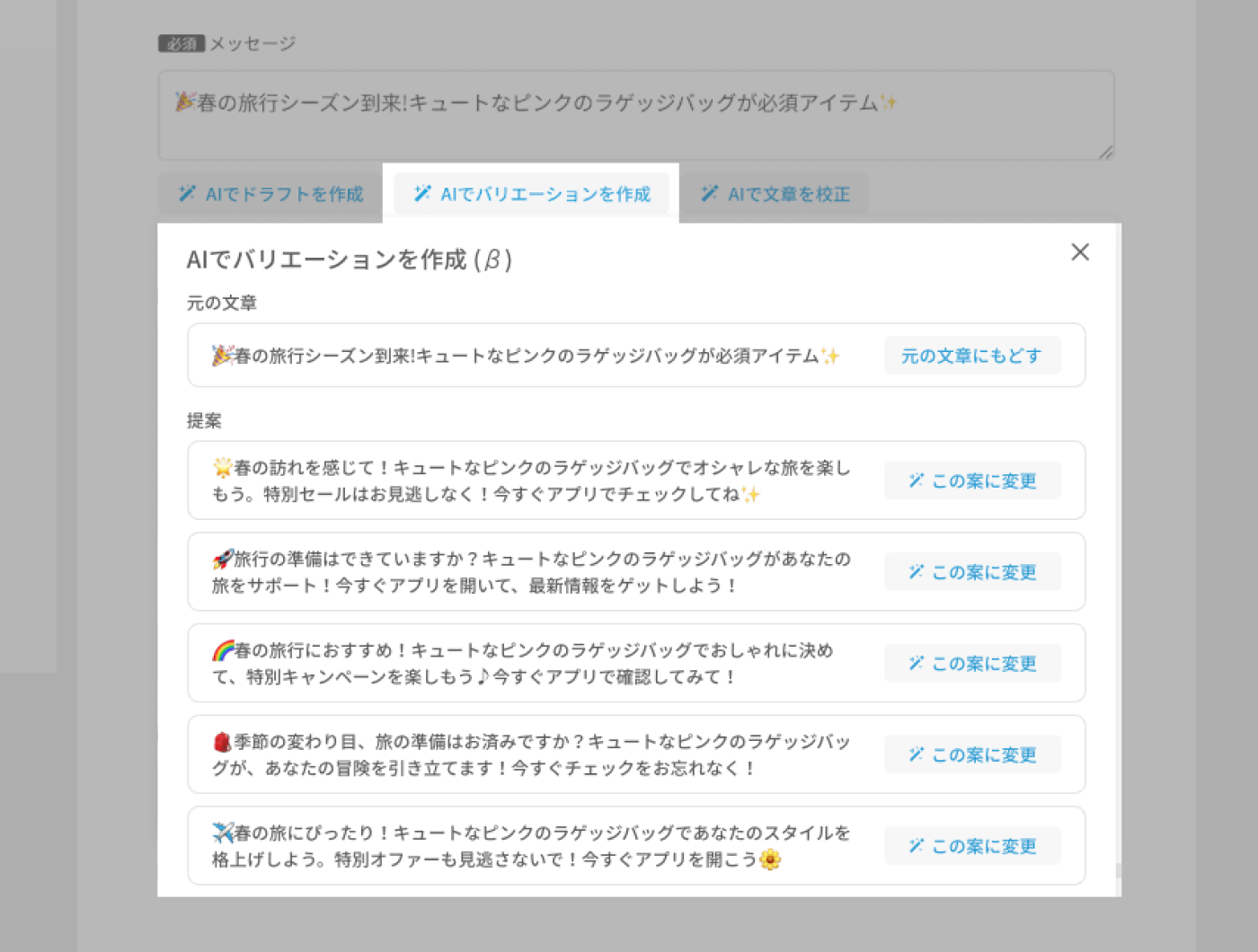Switch to the 'AIでドラフトを作成' tab

point(267,193)
